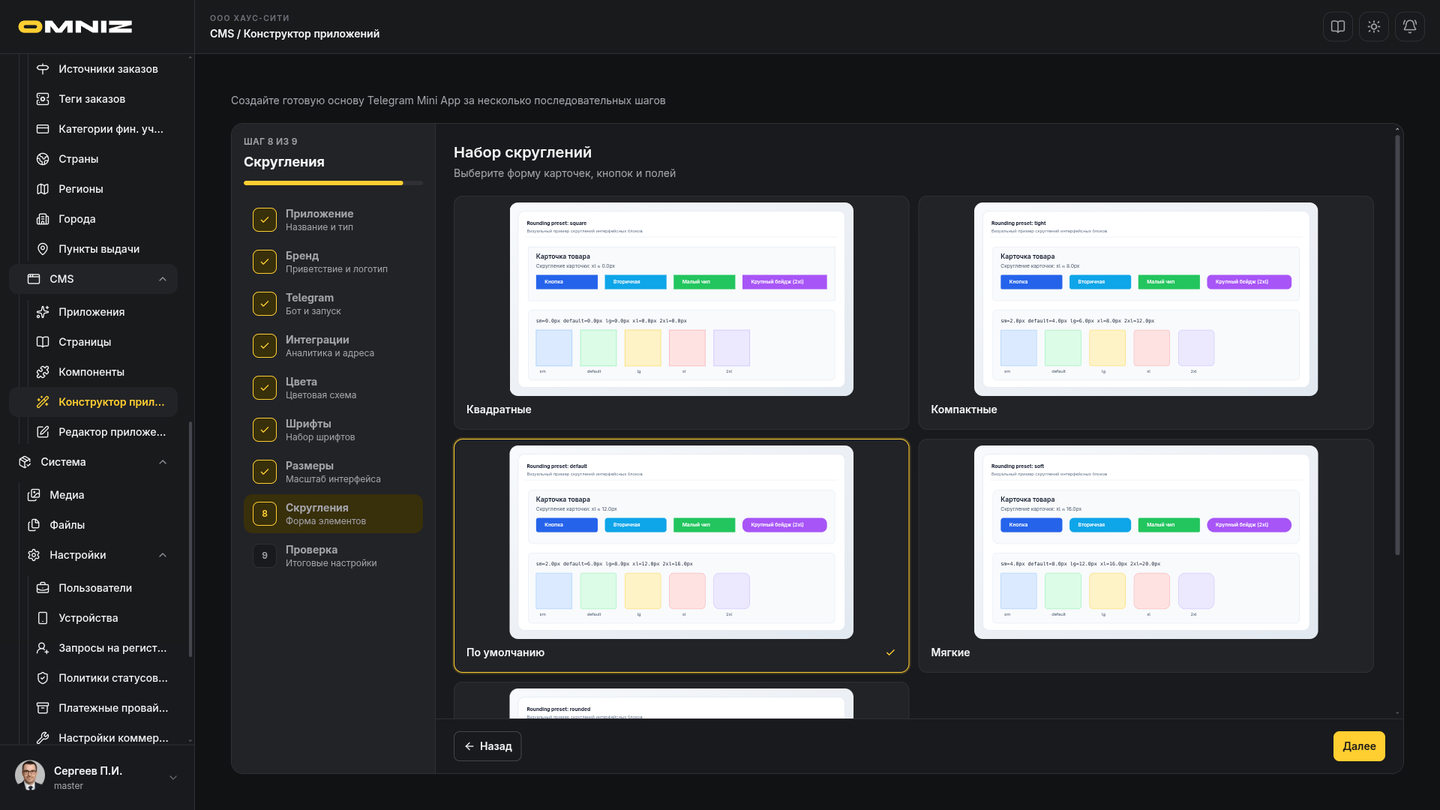Go to wizard step Telegram
Viewport: 1440px width, 810px height.
(x=333, y=304)
